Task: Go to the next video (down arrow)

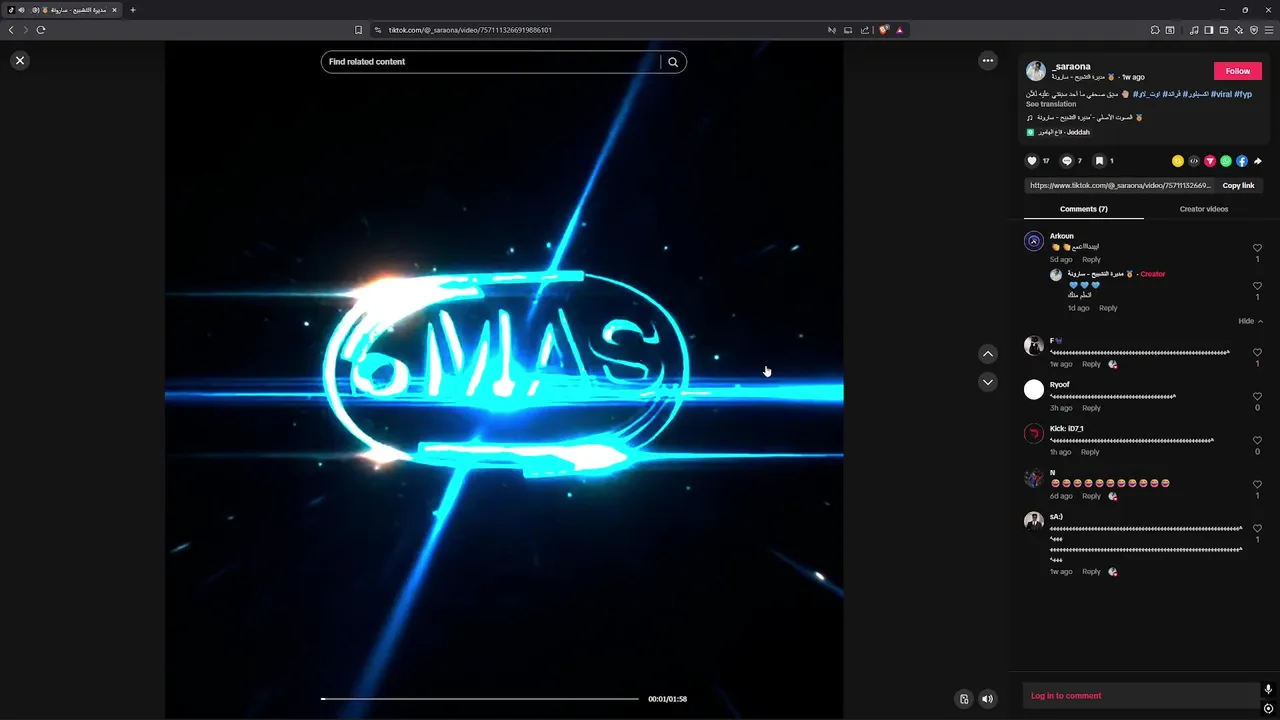Action: [988, 382]
